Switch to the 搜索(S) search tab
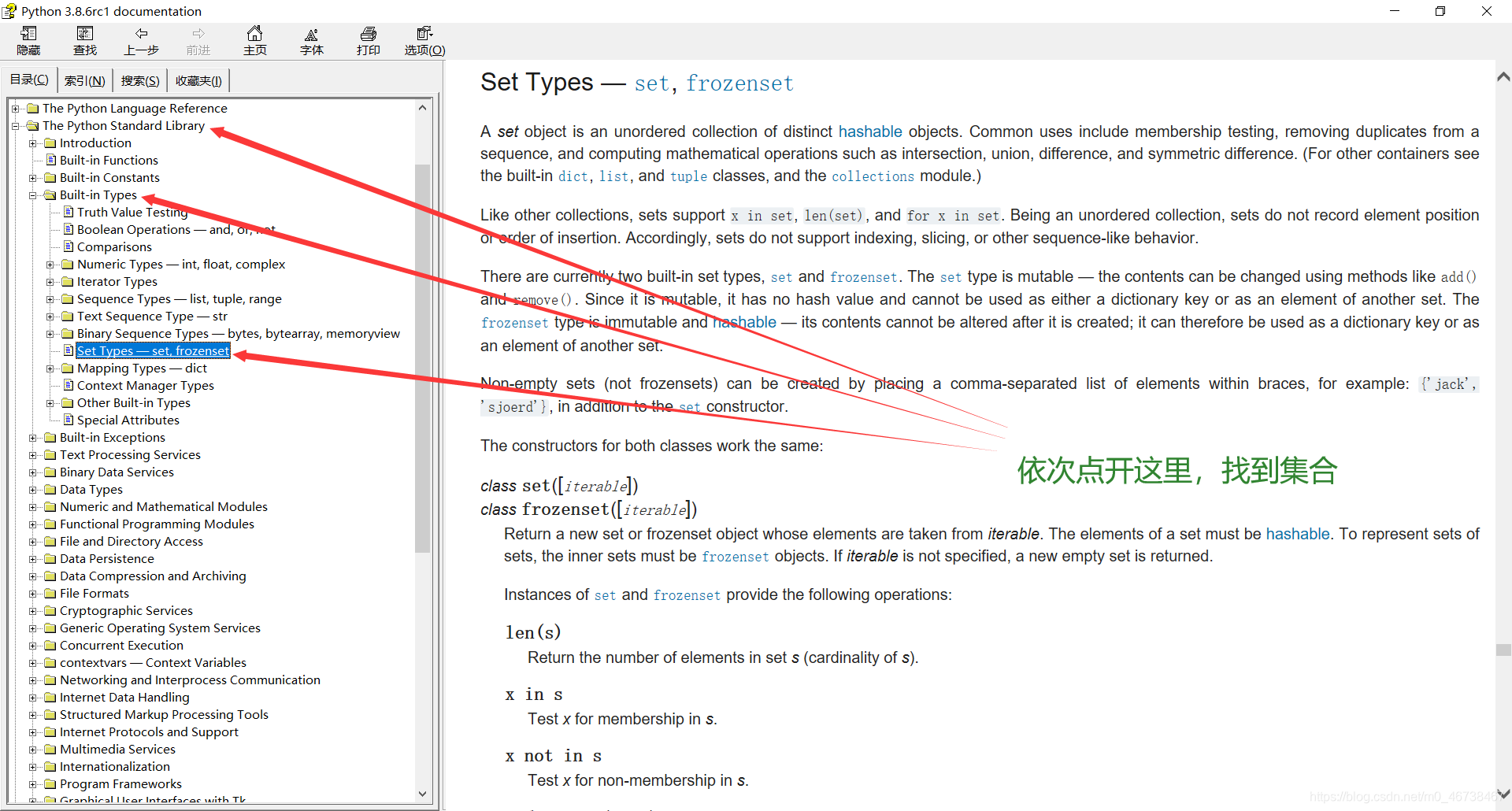Image resolution: width=1512 pixels, height=811 pixels. click(x=140, y=80)
